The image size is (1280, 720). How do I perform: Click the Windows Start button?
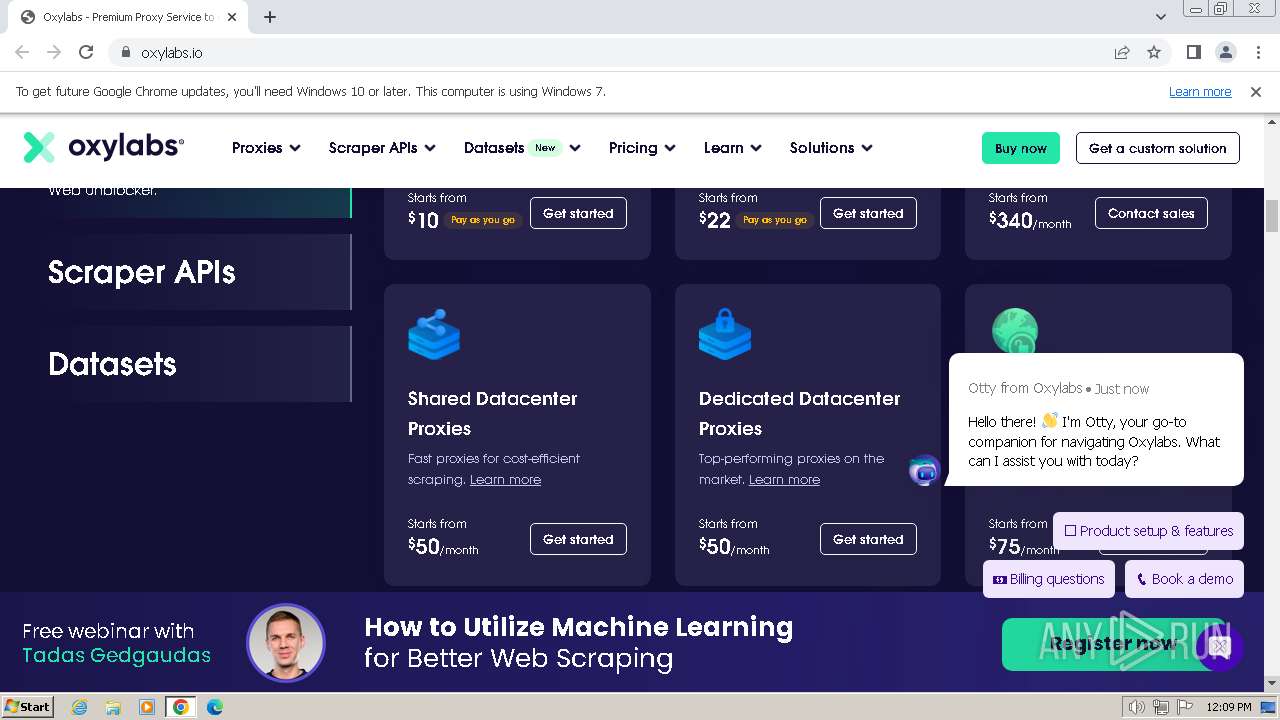tap(28, 707)
